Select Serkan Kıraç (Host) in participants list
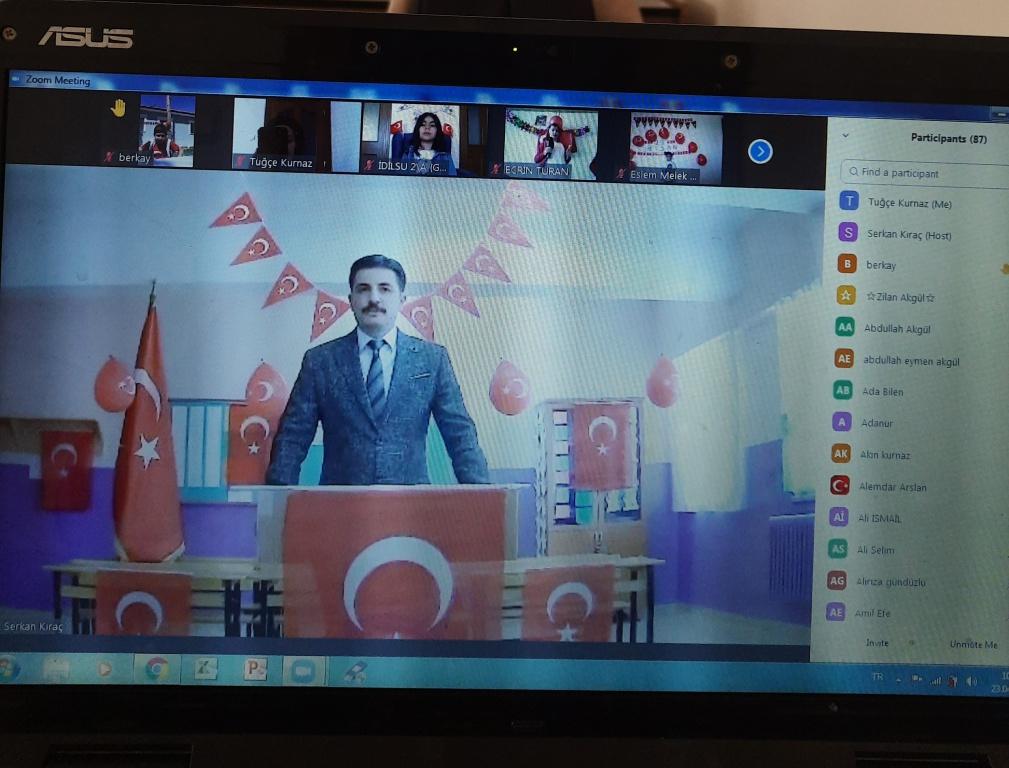Image resolution: width=1009 pixels, height=768 pixels. (908, 234)
